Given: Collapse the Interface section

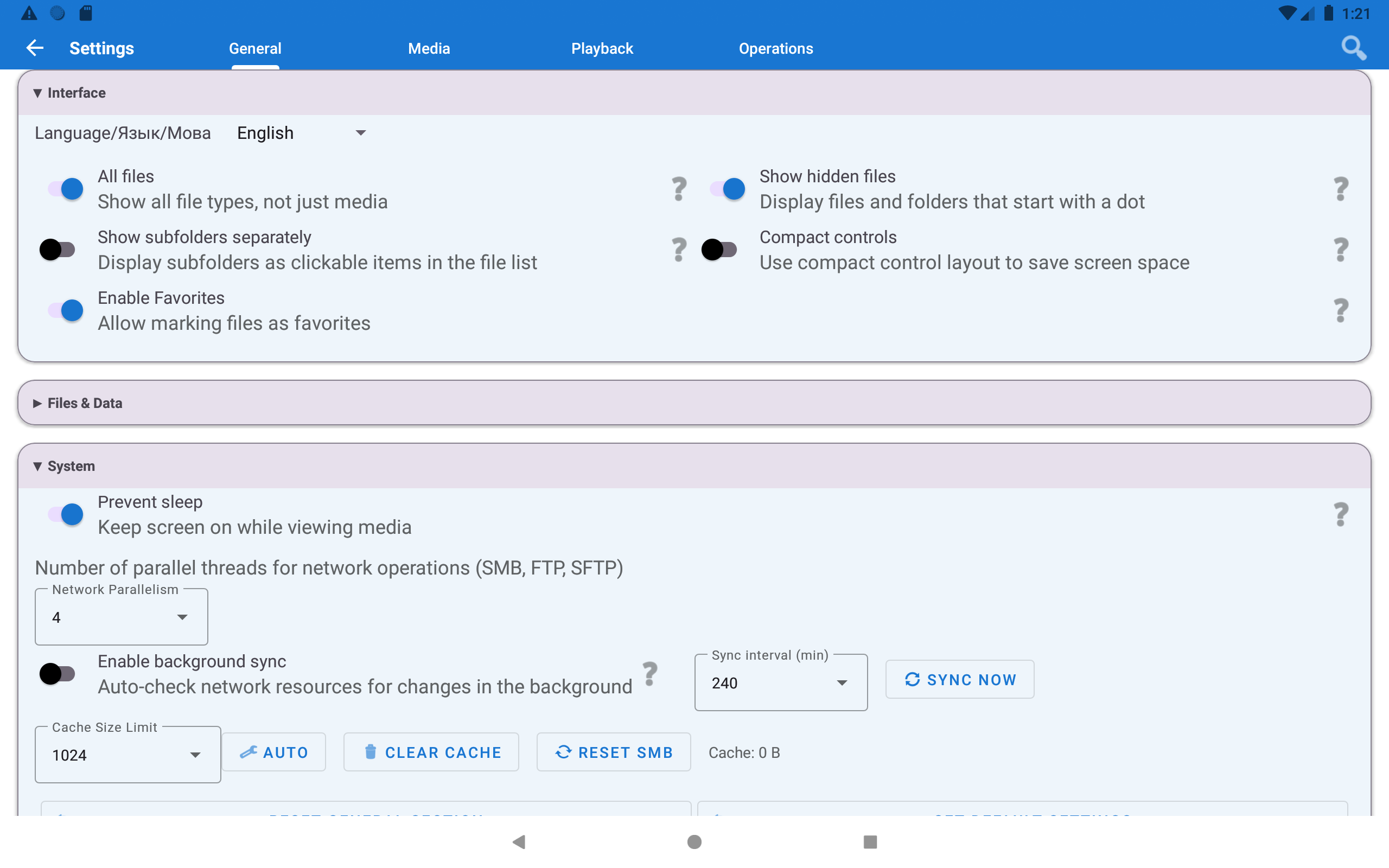Looking at the screenshot, I should point(694,93).
